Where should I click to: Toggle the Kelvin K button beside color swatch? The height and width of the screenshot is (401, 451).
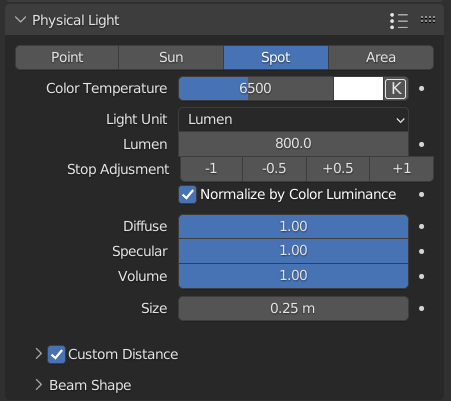pos(396,89)
